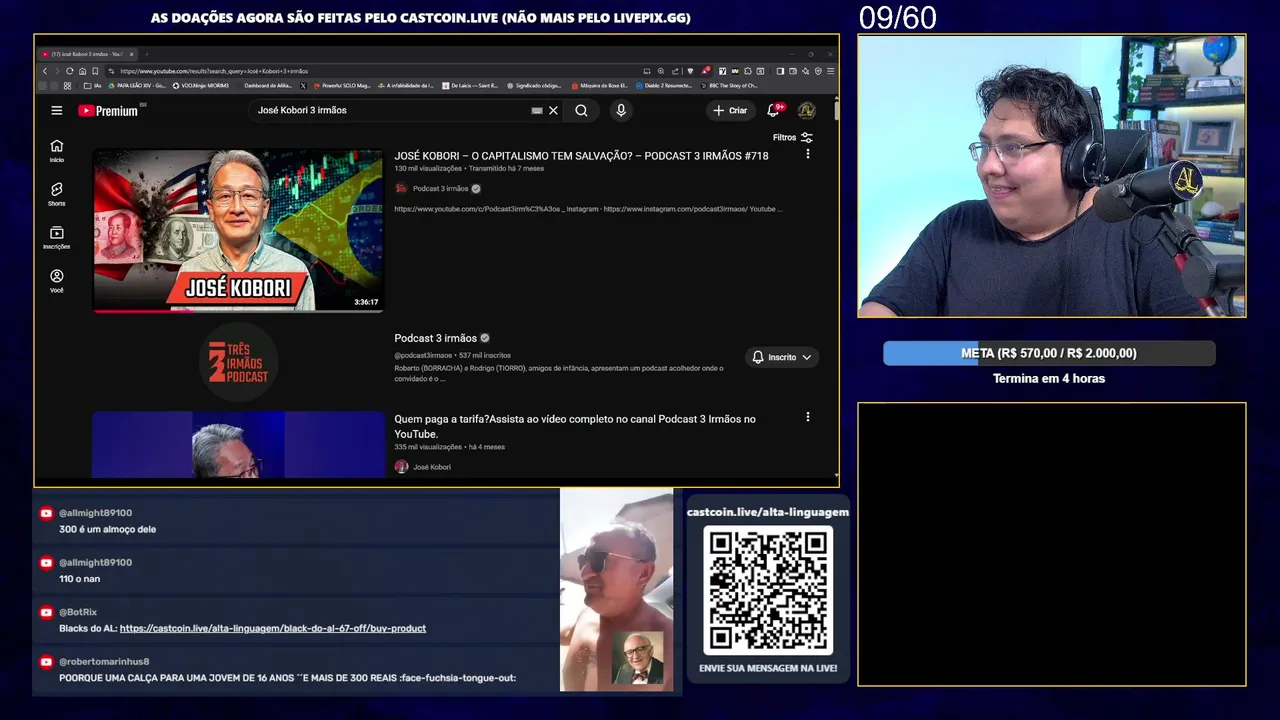1280x720 pixels.
Task: Click the browser home button
Action: click(82, 71)
